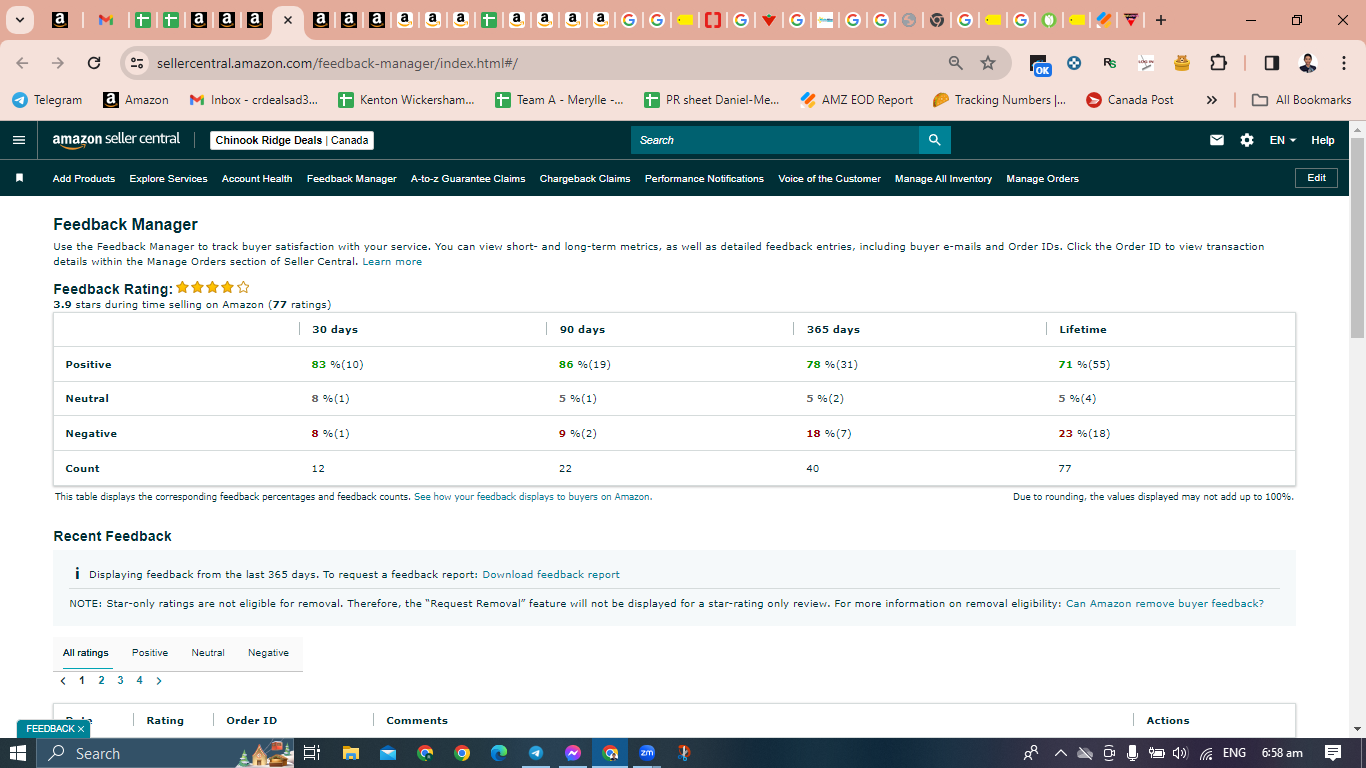Toggle the browser side panel icon
Viewport: 1366px width, 768px height.
1272,63
